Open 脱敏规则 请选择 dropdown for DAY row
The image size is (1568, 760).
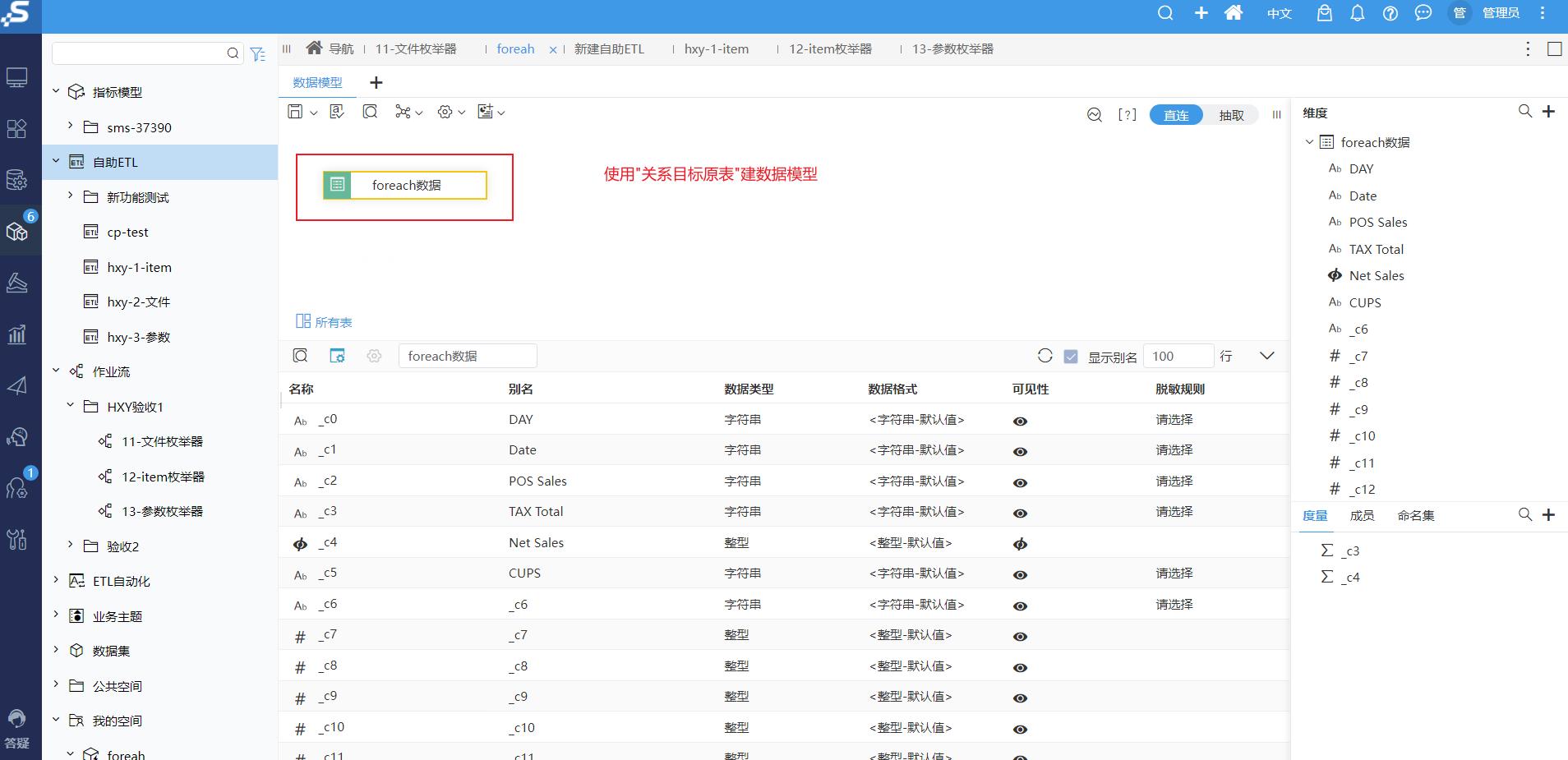coord(1174,420)
